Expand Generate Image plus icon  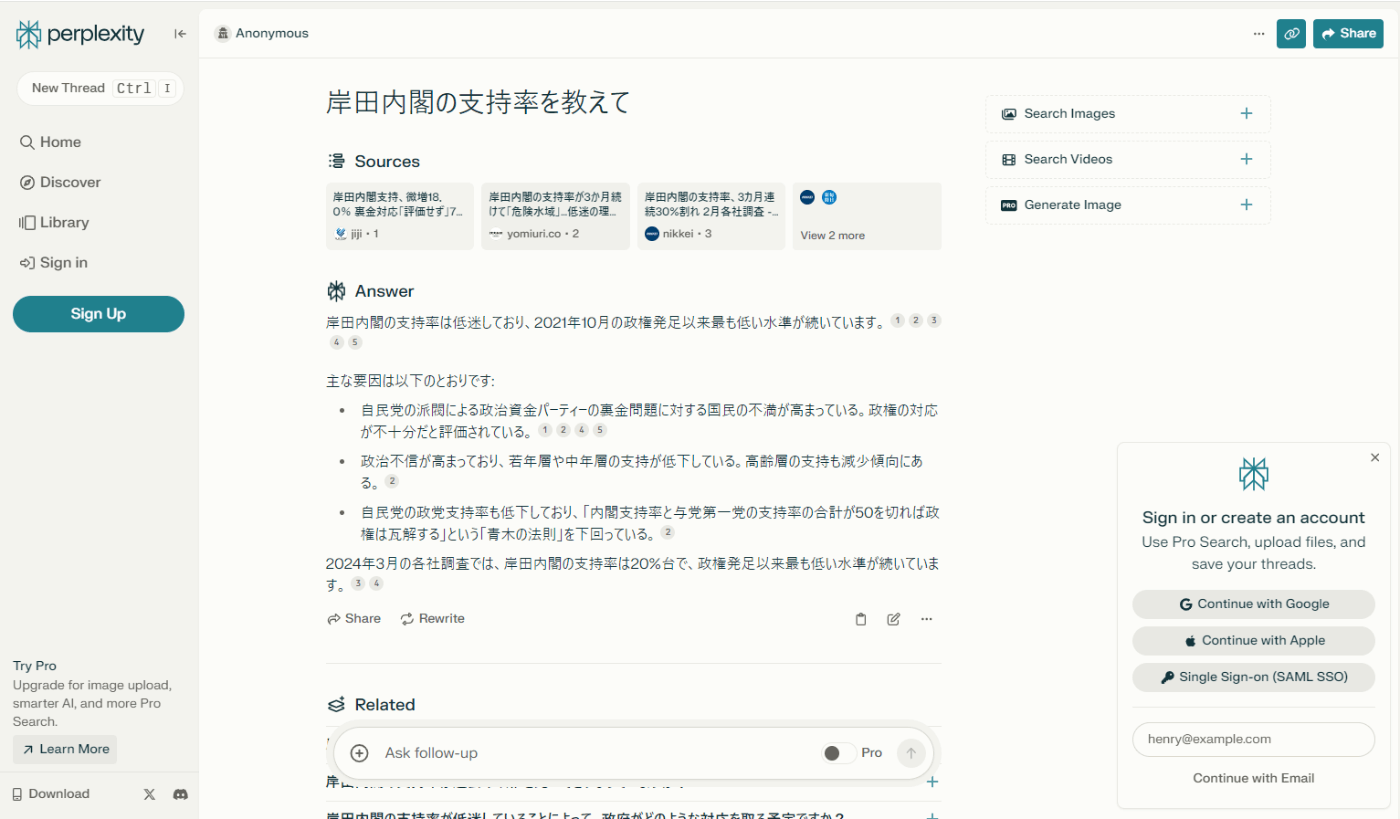pyautogui.click(x=1246, y=205)
